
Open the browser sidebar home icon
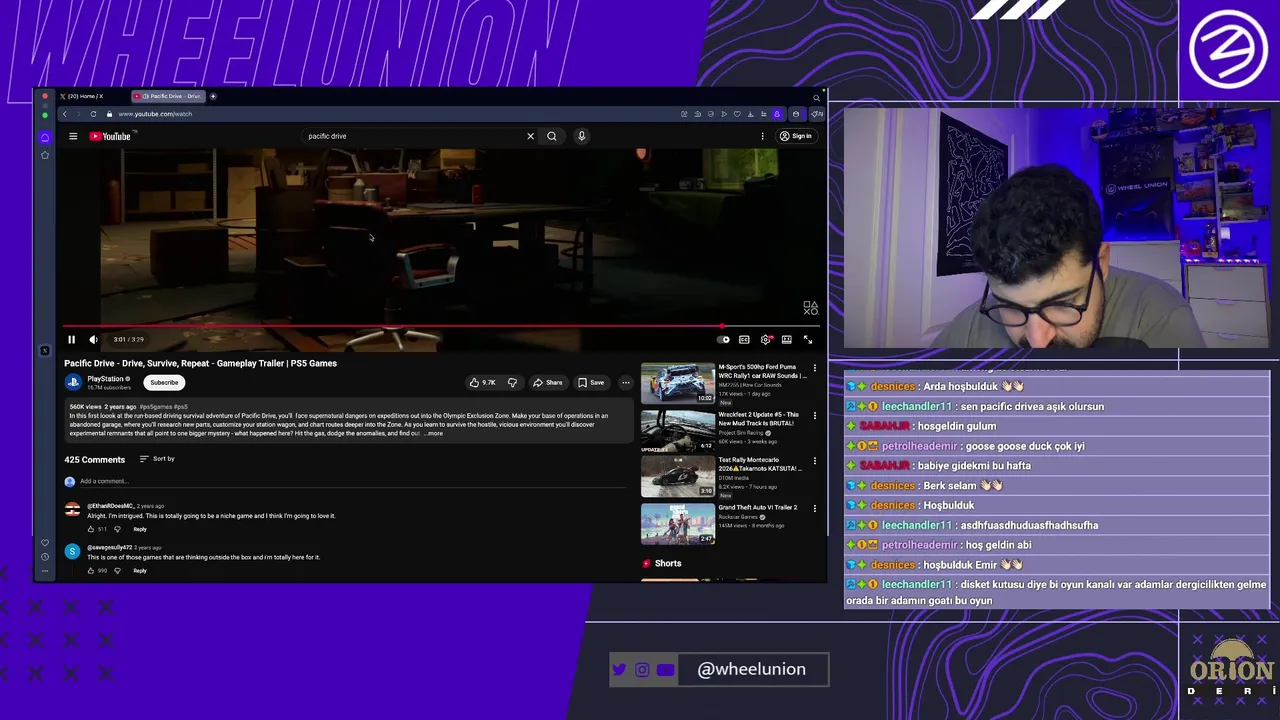tap(44, 137)
